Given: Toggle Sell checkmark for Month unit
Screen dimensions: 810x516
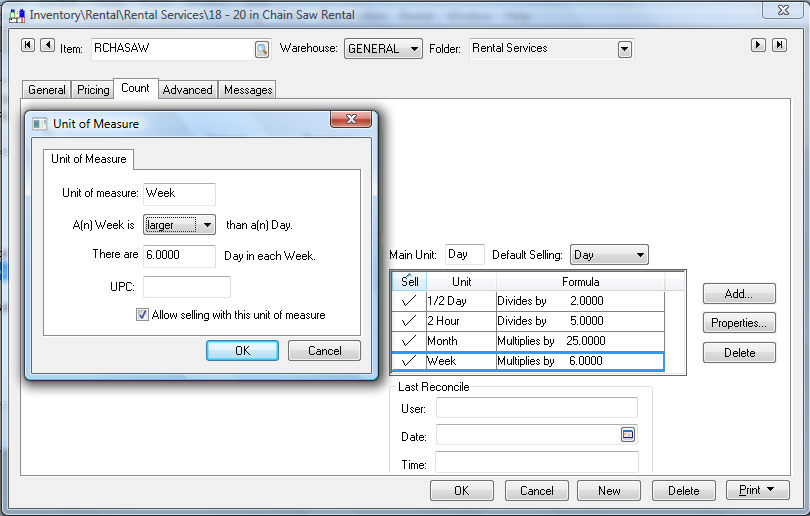Looking at the screenshot, I should [x=408, y=341].
